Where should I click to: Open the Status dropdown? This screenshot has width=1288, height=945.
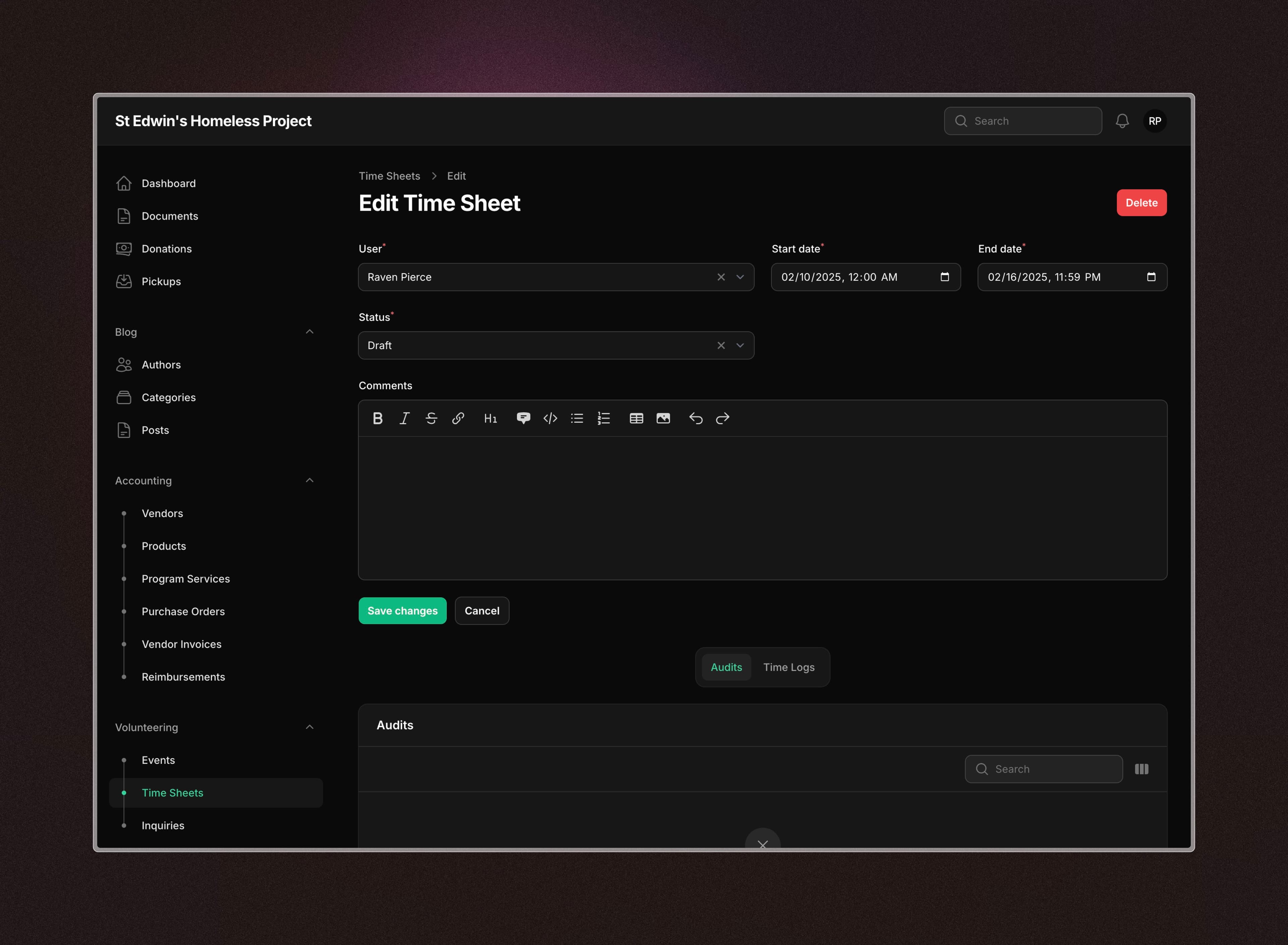coord(740,345)
